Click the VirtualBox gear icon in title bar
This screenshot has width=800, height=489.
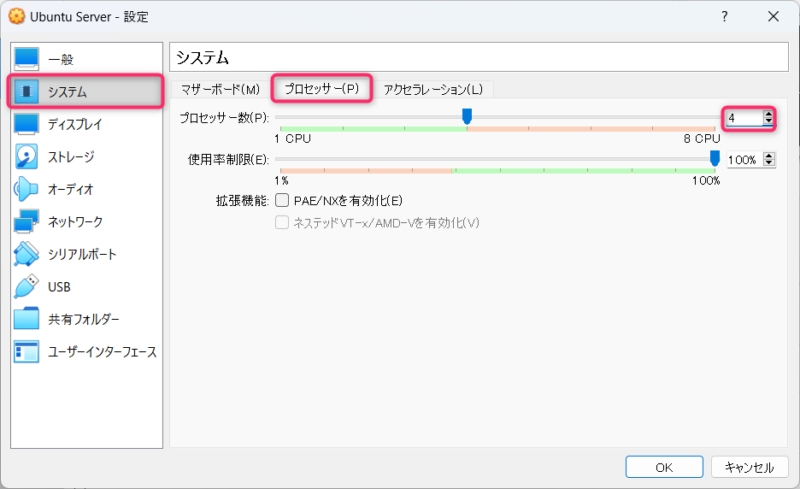(x=17, y=16)
